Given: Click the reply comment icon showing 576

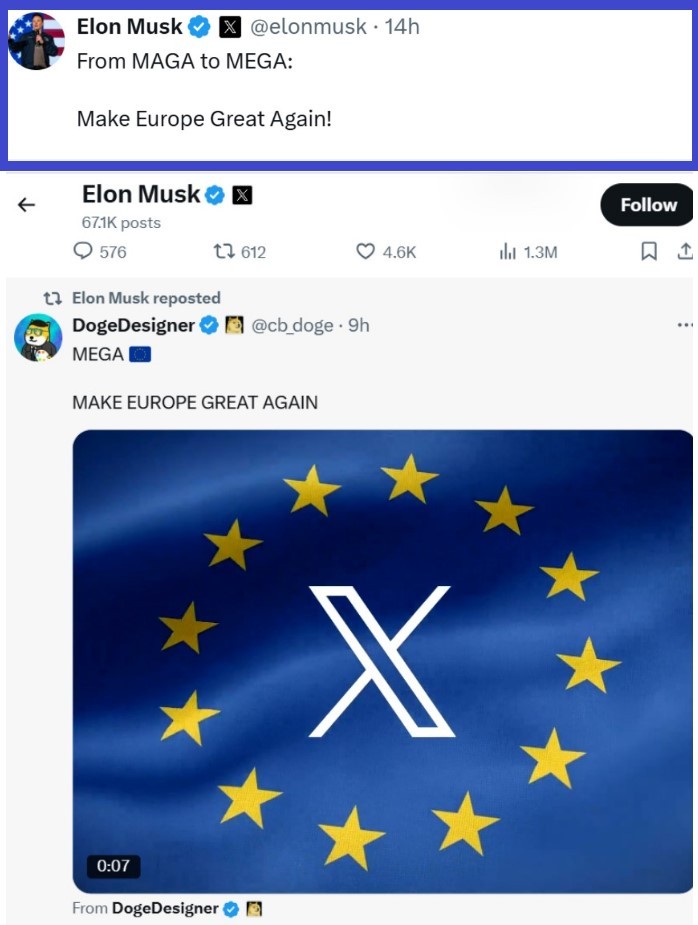Looking at the screenshot, I should click(85, 252).
